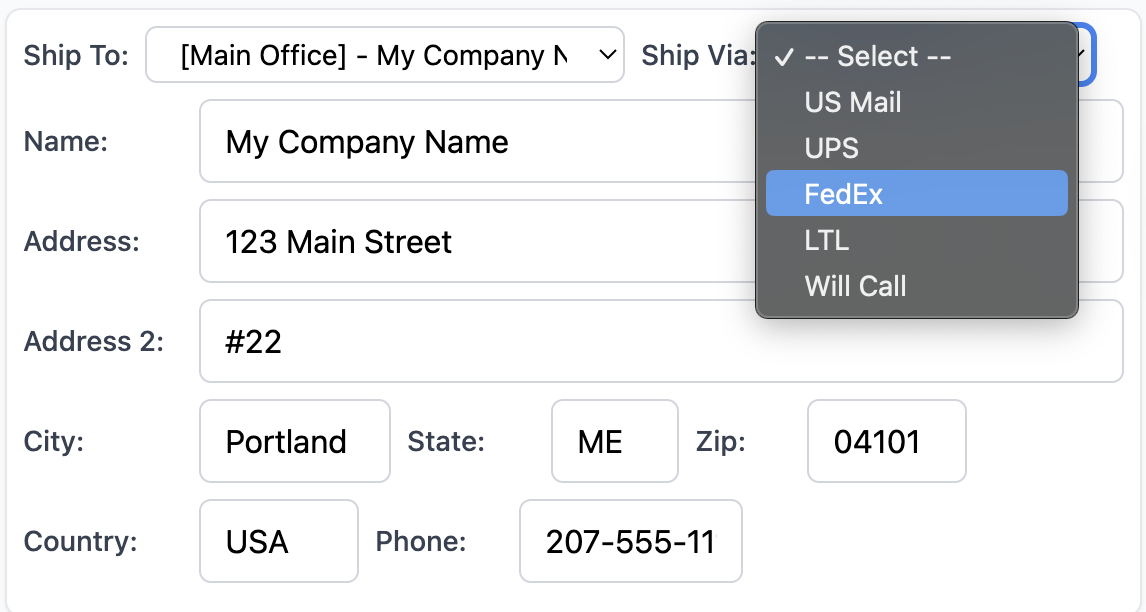This screenshot has width=1146, height=612.
Task: Click the 'Ship To:' label text
Action: tap(76, 55)
